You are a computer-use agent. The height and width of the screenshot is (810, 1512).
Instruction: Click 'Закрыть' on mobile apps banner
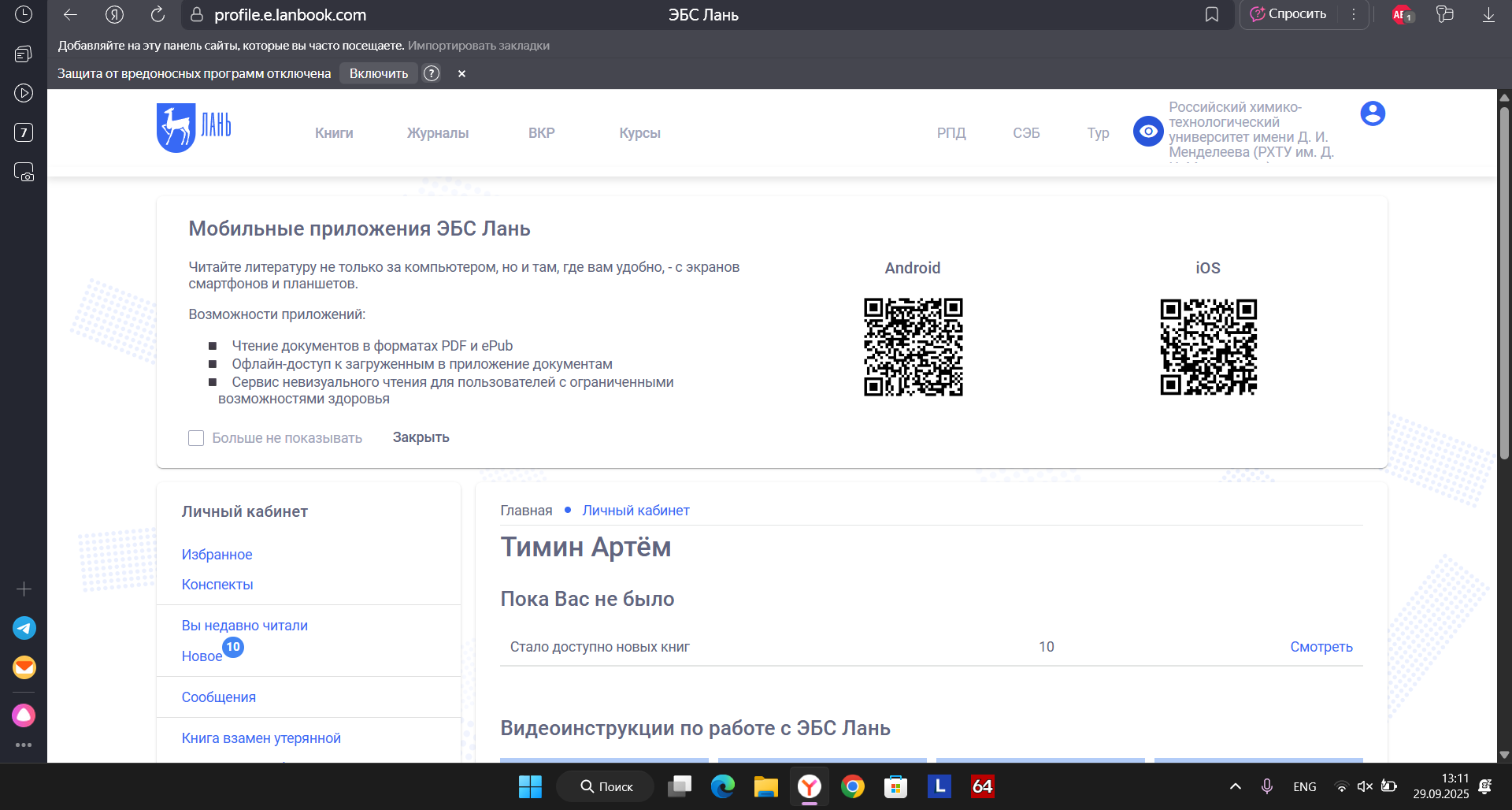421,437
